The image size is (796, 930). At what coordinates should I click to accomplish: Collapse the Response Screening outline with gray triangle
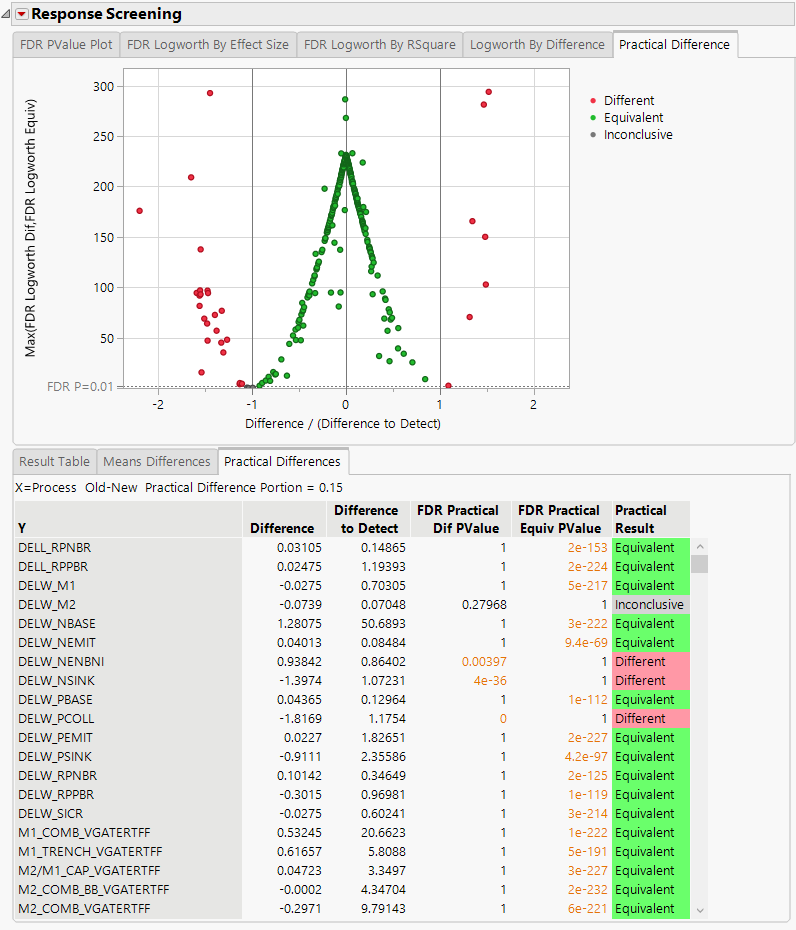[7, 14]
